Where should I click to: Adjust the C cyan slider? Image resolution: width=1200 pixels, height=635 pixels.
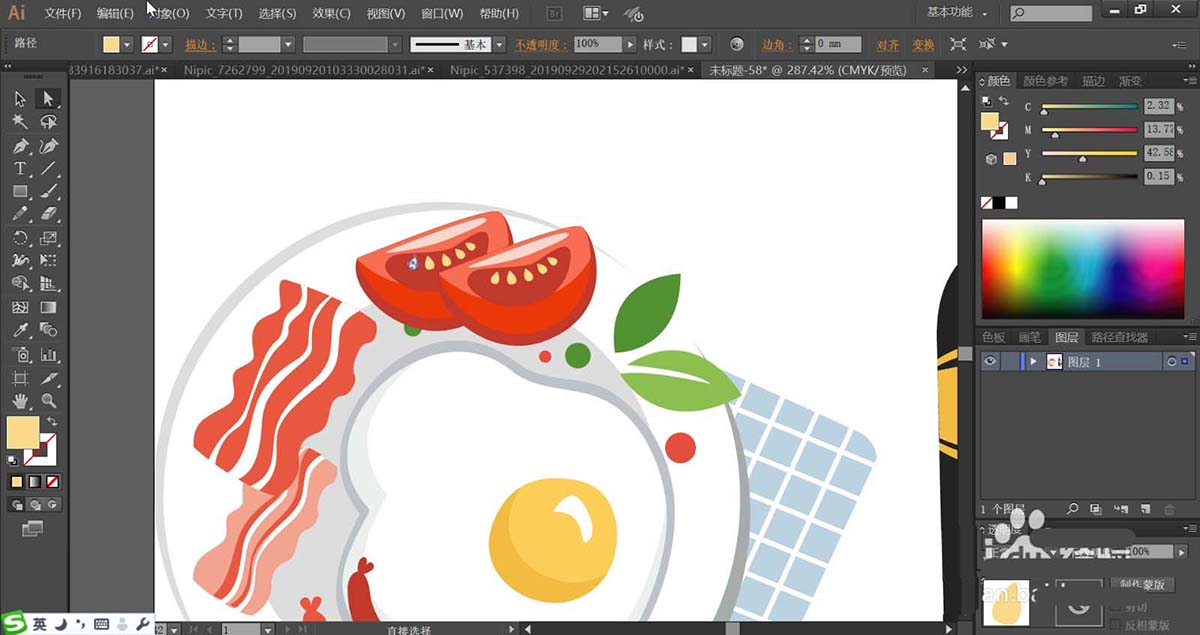[1089, 107]
